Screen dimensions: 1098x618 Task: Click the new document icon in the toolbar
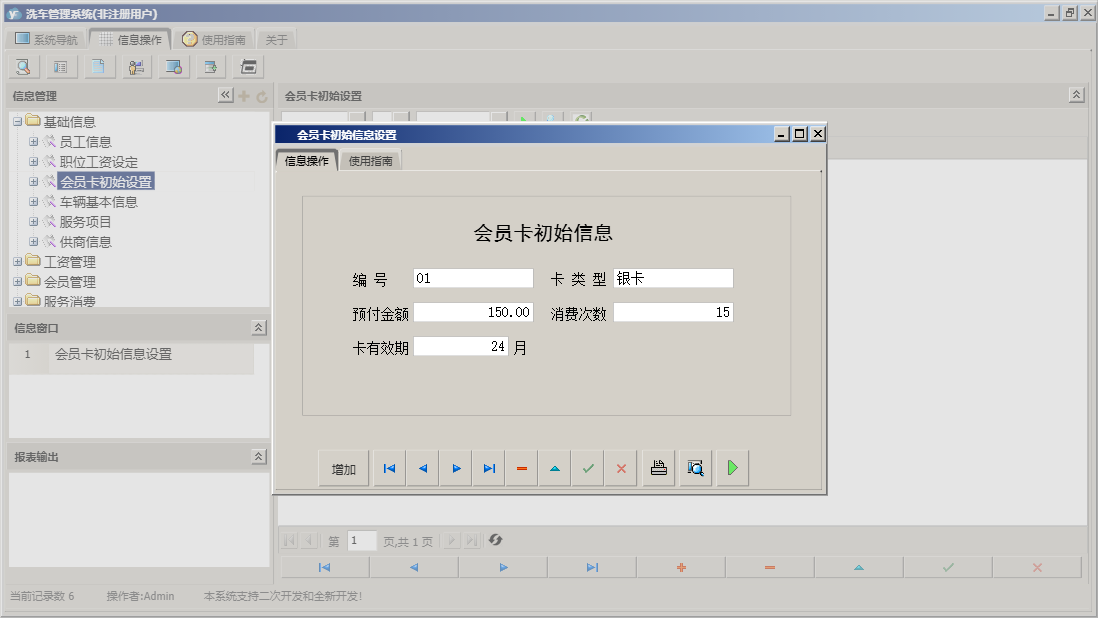click(x=97, y=66)
